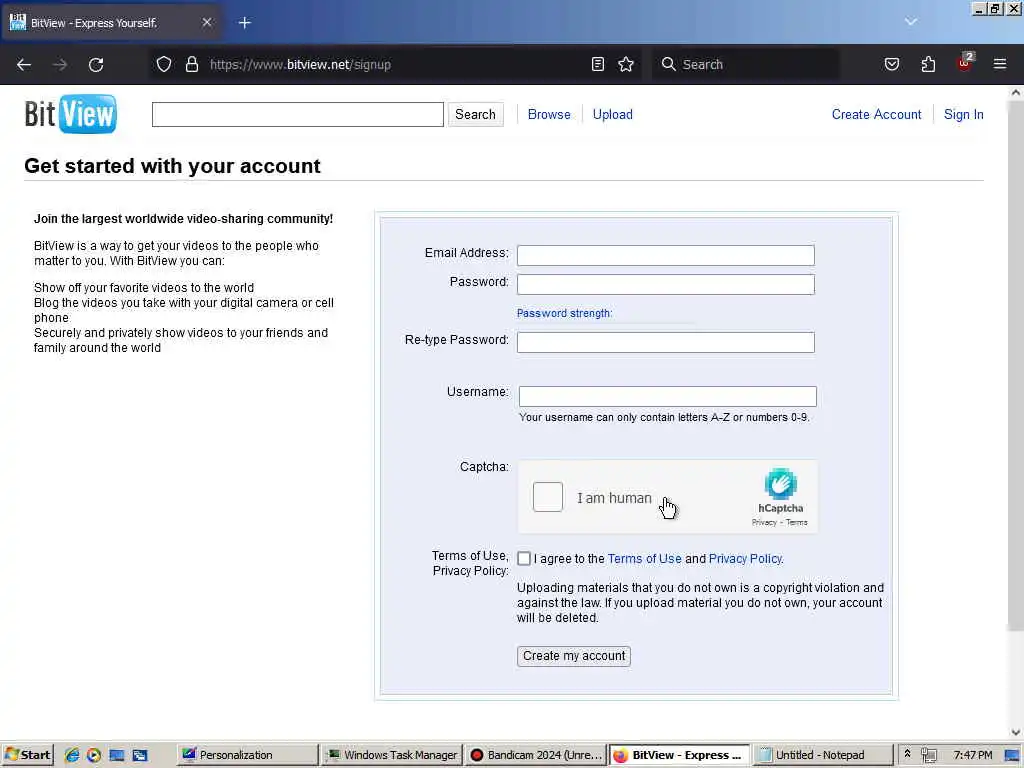
Task: Click the switch between windows icon
Action: (140, 755)
